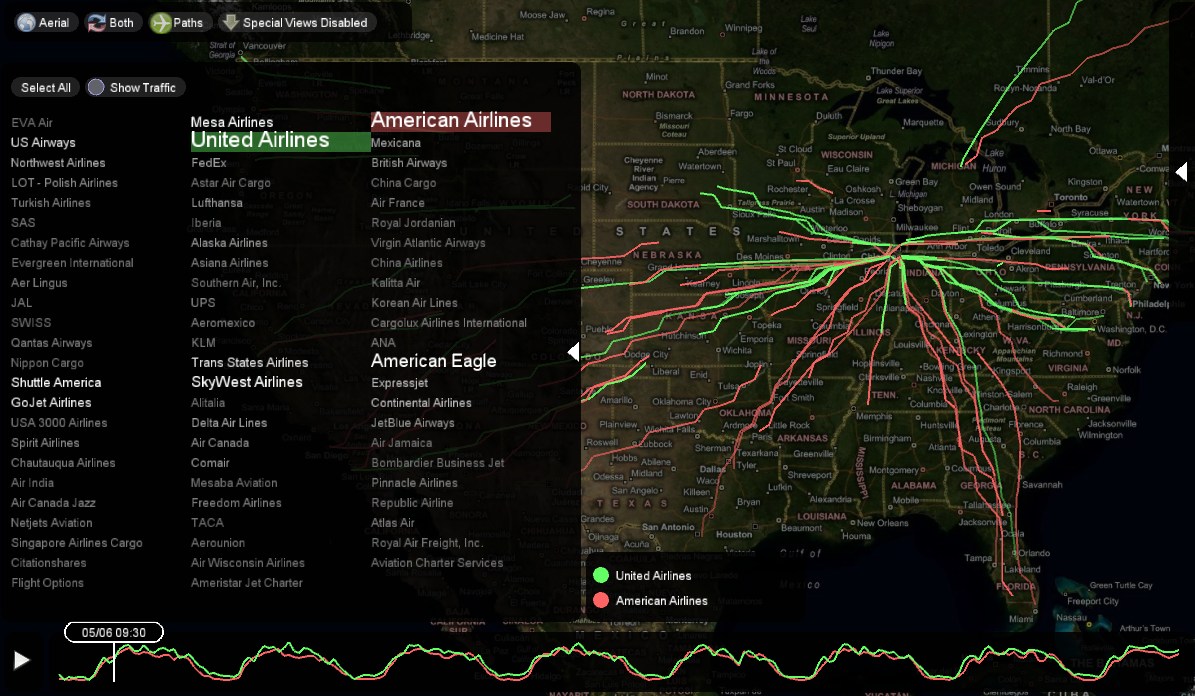This screenshot has width=1195, height=696.
Task: Select Continental Airlines
Action: pos(421,403)
